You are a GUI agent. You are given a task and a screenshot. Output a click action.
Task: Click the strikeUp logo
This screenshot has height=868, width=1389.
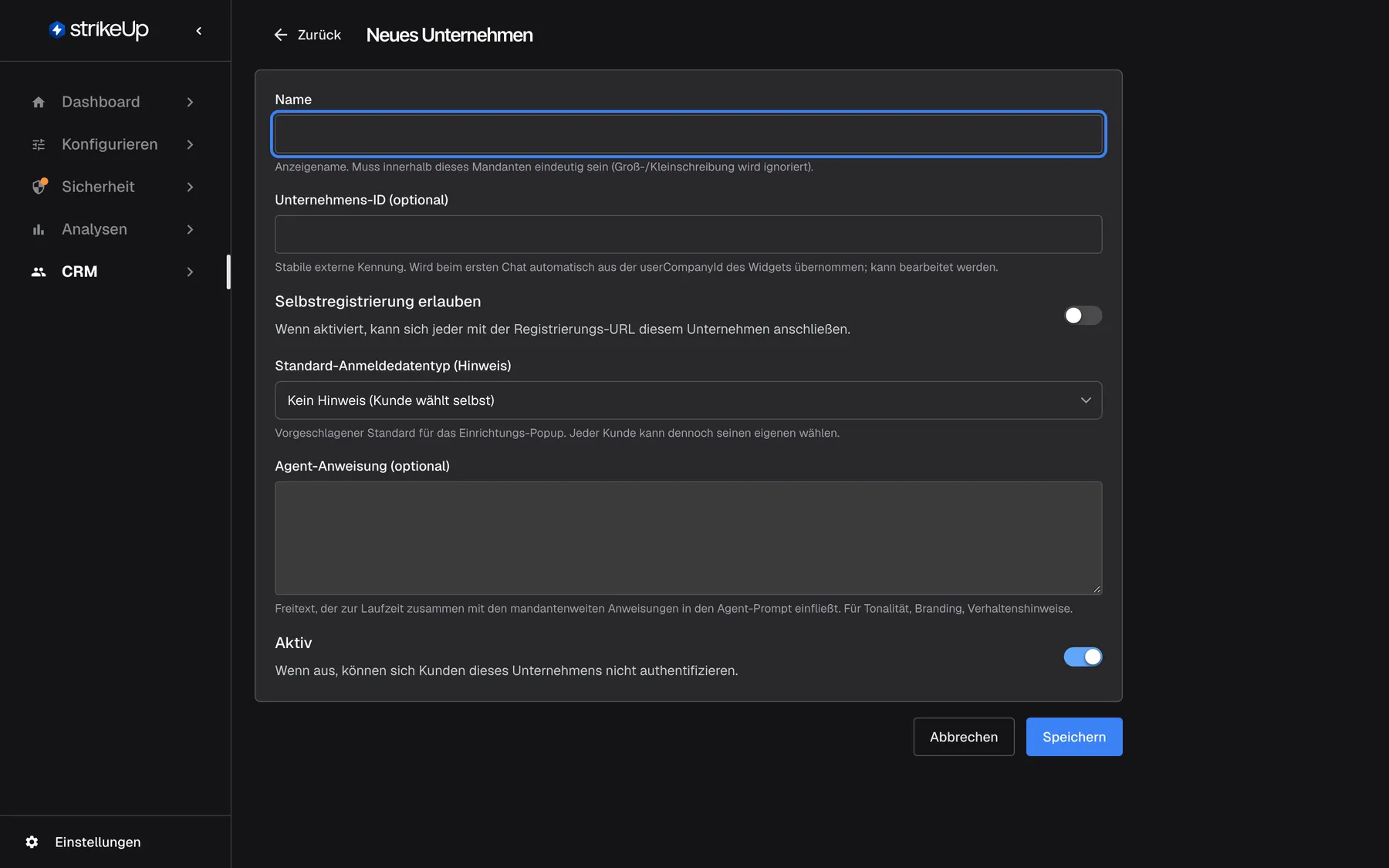coord(99,29)
